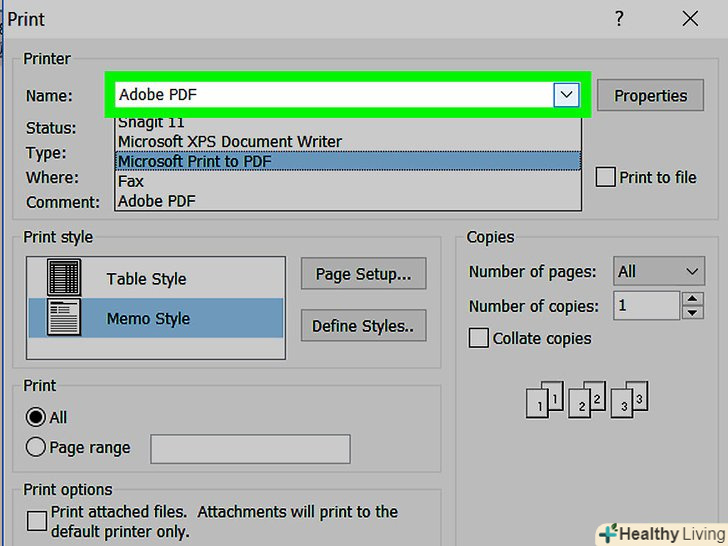Open printer Properties
Image resolution: width=728 pixels, height=546 pixels.
coord(650,95)
